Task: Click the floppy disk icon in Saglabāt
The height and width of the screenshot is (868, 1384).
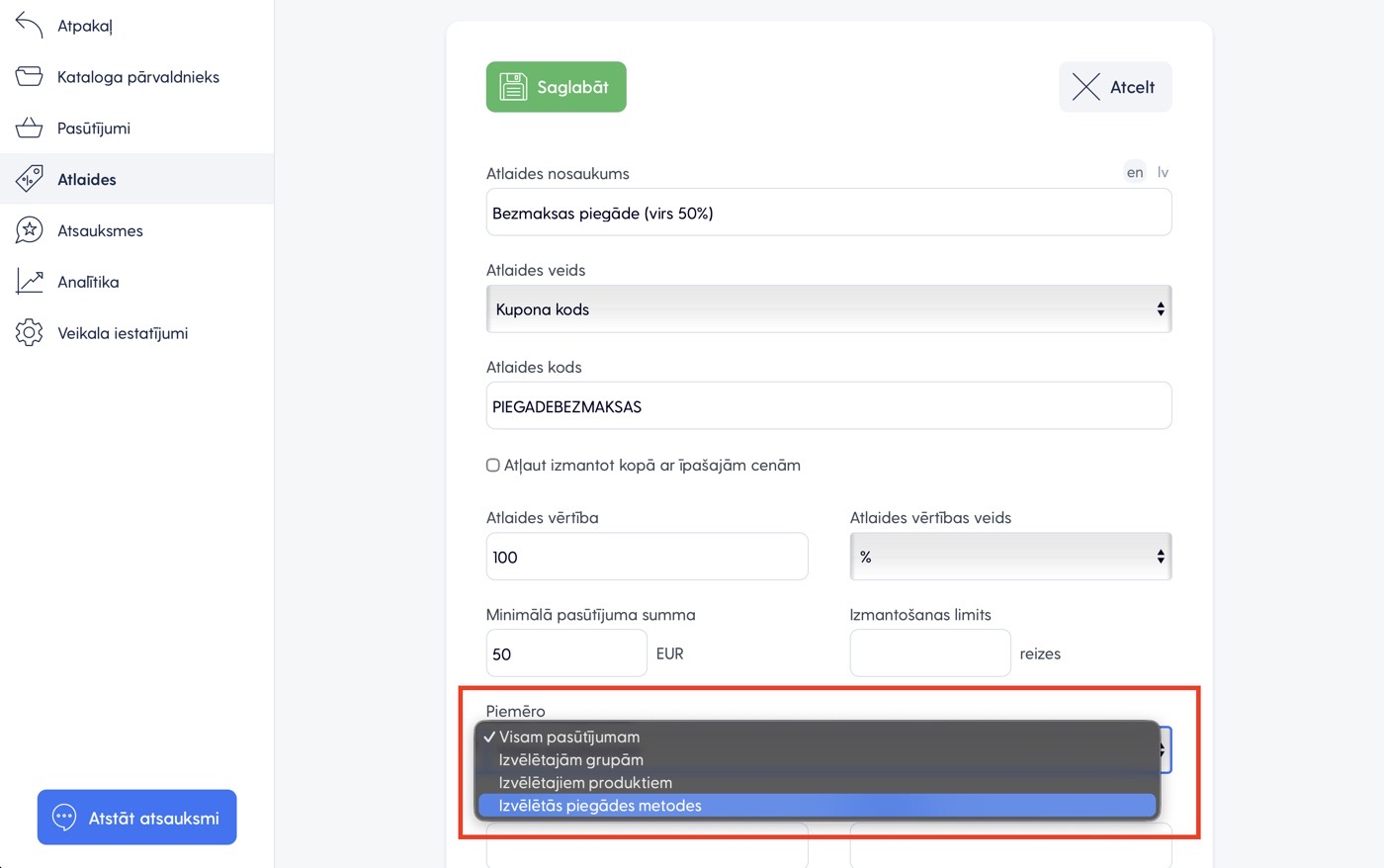Action: pyautogui.click(x=513, y=87)
